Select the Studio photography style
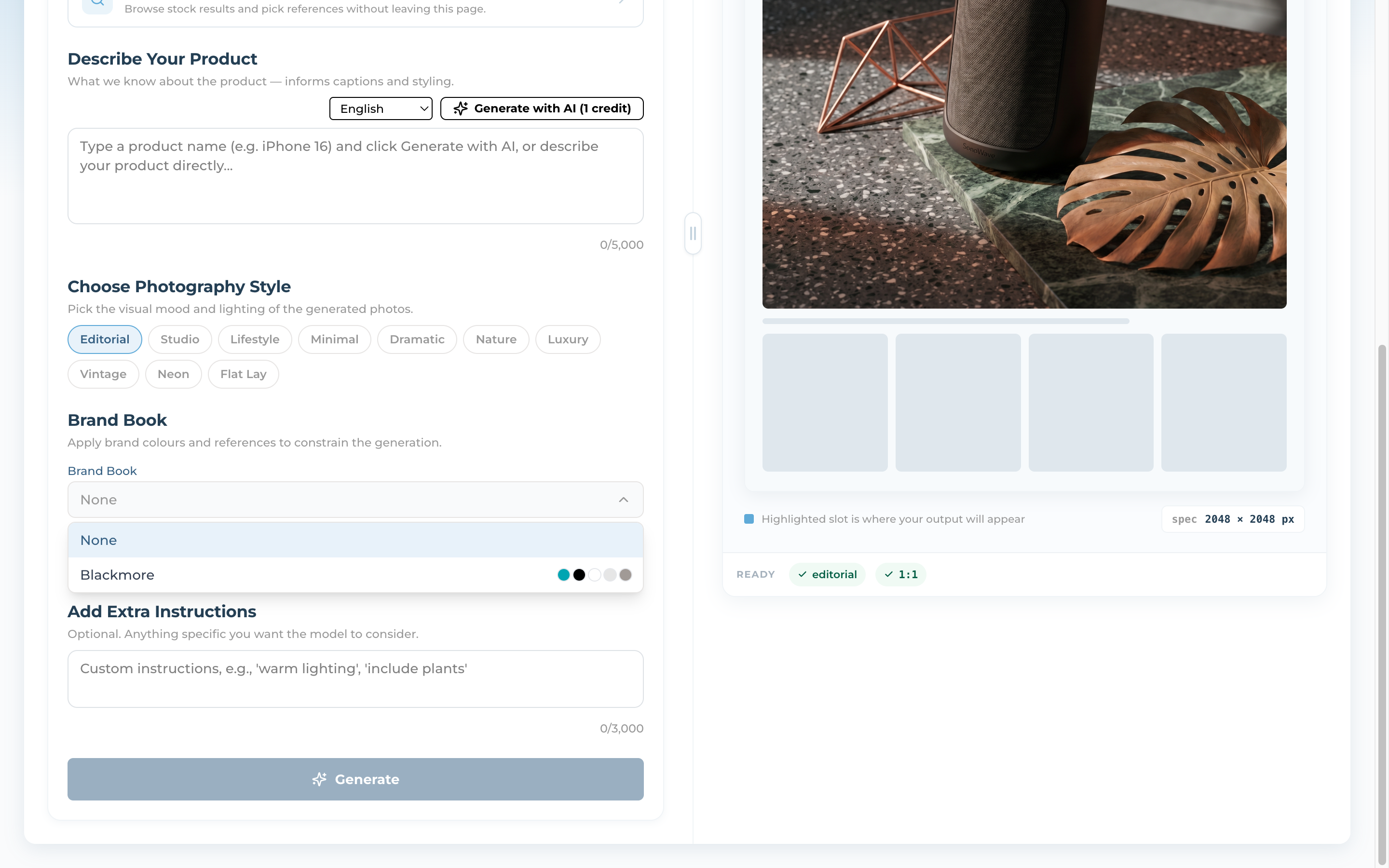Image resolution: width=1389 pixels, height=868 pixels. tap(179, 339)
